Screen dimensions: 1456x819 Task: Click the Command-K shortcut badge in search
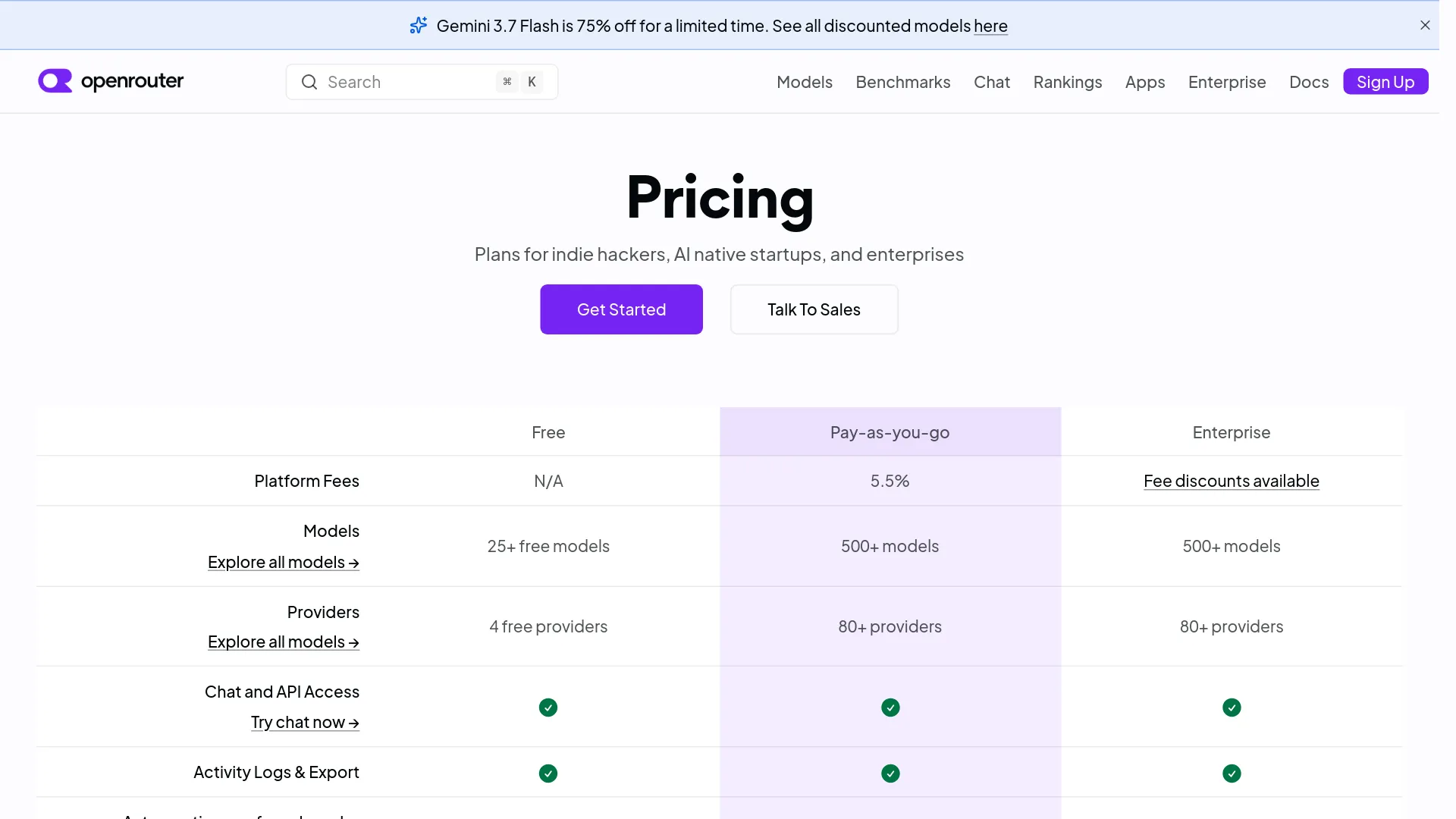click(x=519, y=82)
